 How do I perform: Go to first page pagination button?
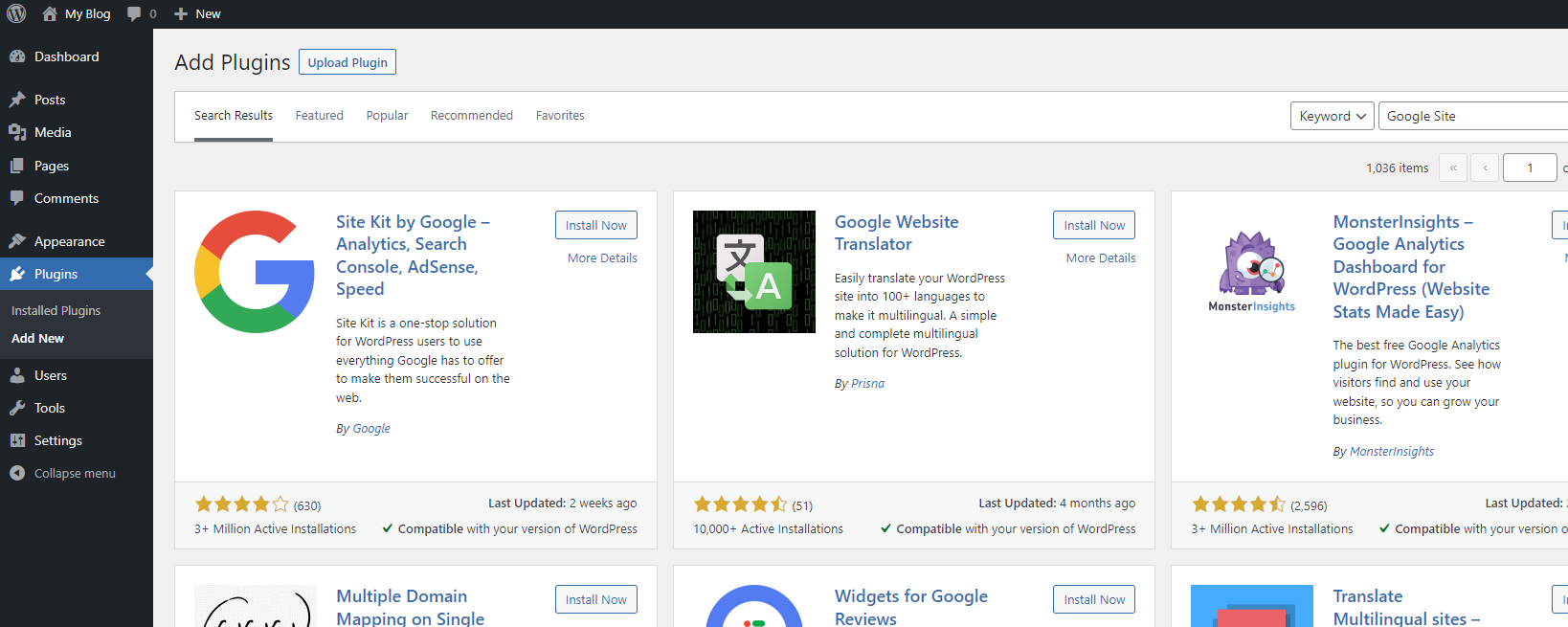click(1452, 168)
